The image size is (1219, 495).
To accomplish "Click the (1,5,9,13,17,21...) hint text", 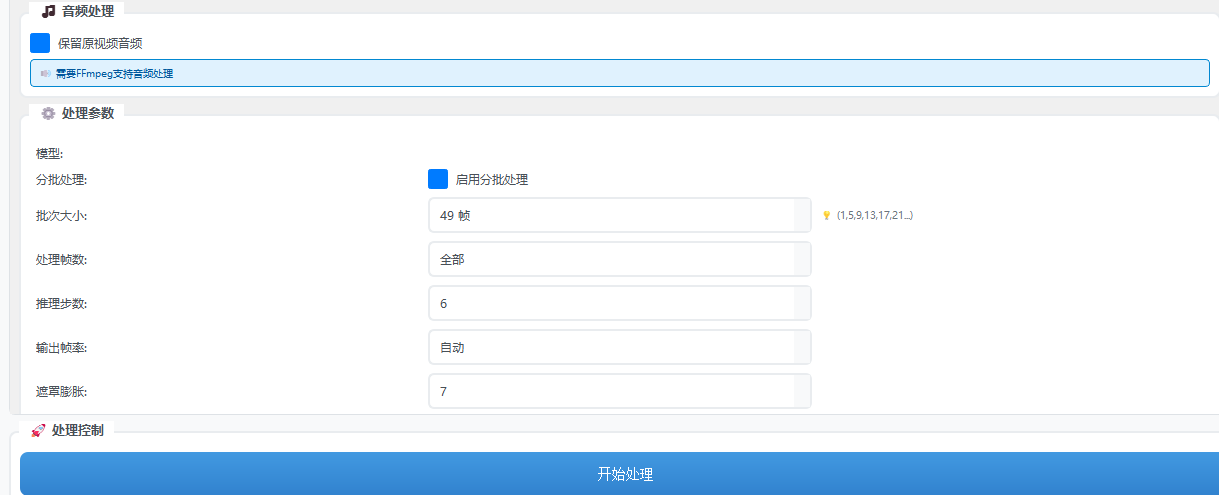I will tap(875, 215).
